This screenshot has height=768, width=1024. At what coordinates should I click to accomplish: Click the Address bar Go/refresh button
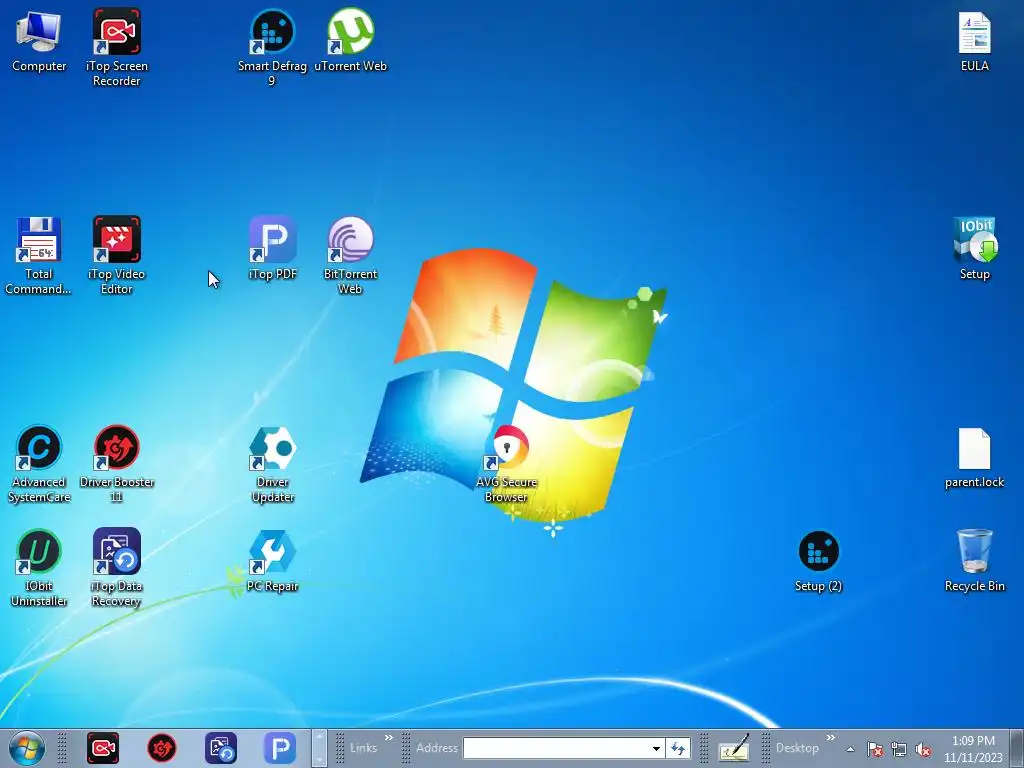(x=678, y=748)
